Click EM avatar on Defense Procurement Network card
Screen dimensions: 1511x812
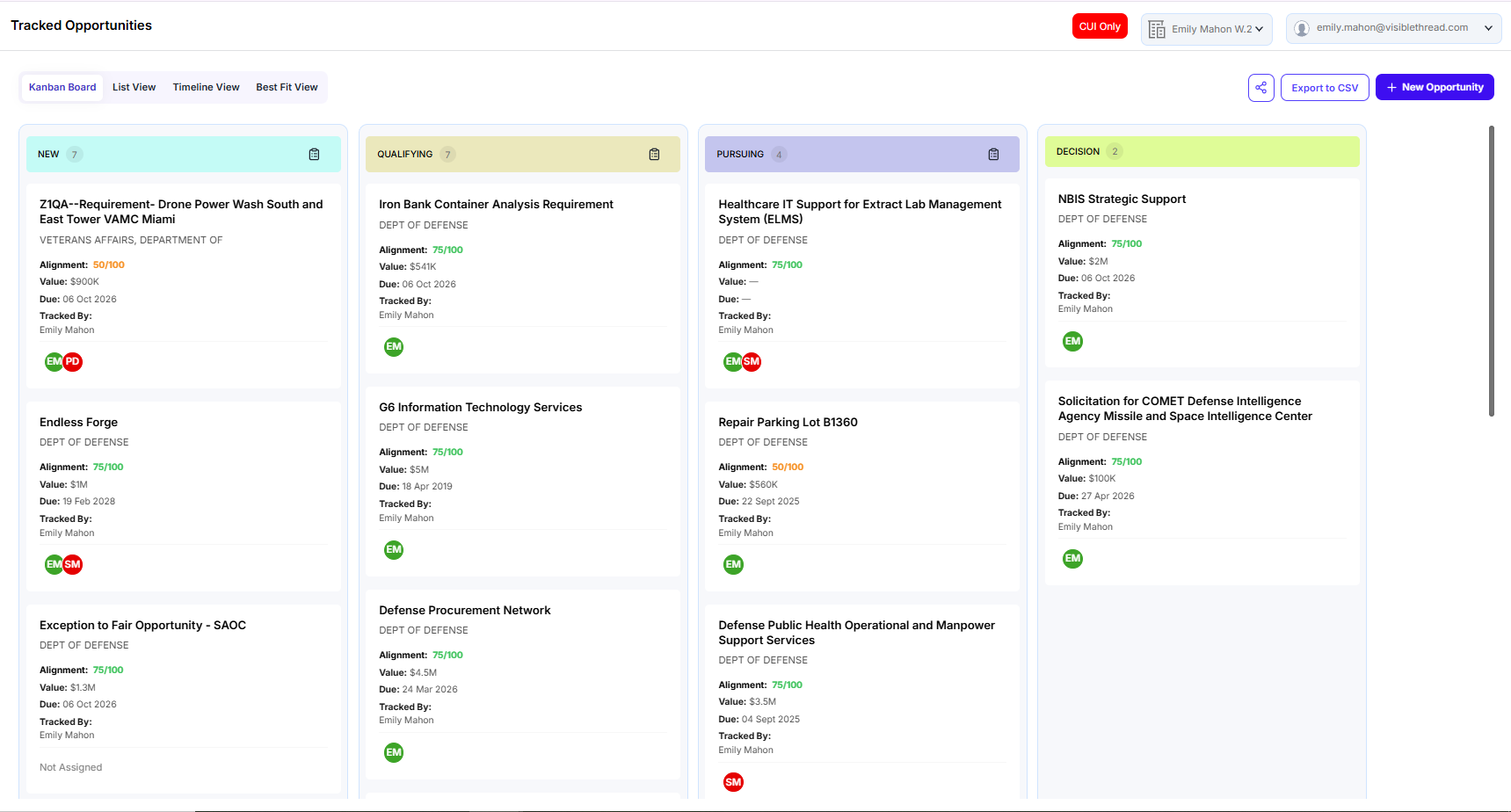coord(394,753)
